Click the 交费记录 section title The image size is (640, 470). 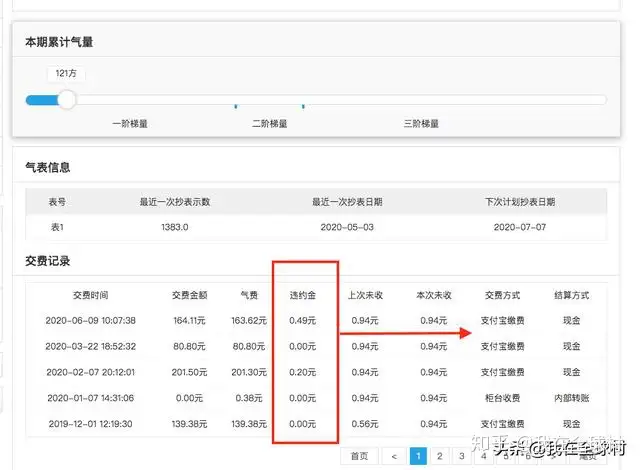click(48, 261)
